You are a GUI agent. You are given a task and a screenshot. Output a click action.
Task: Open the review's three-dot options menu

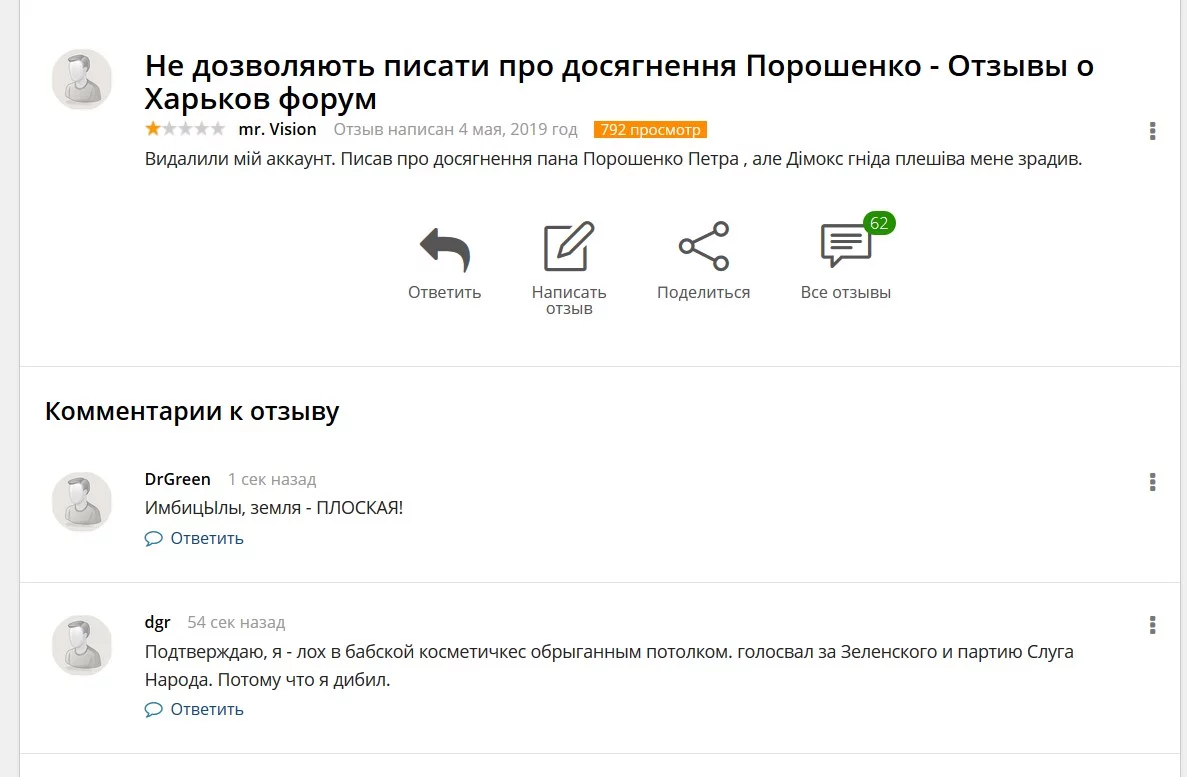1152,131
